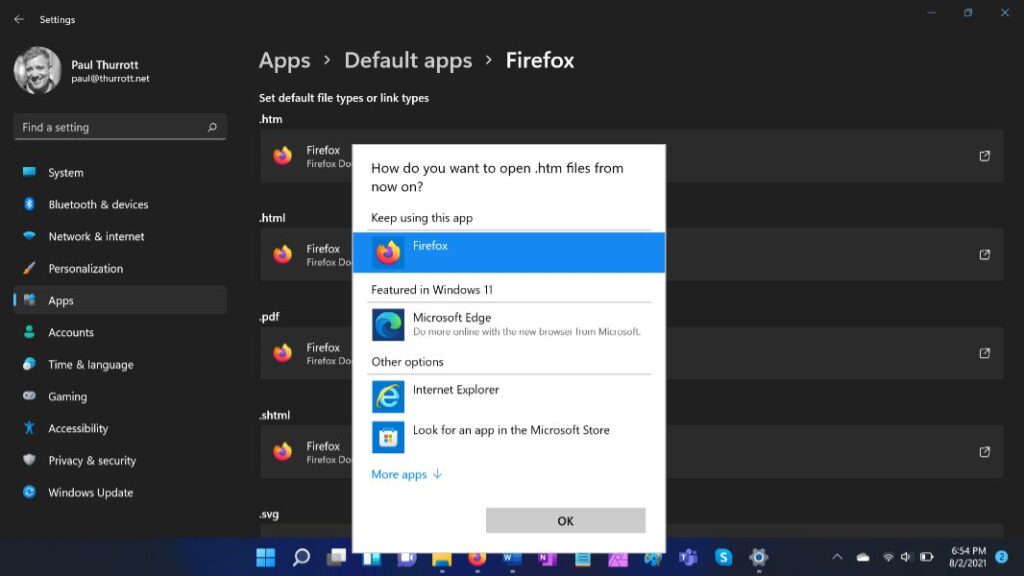
Task: Expand the More apps list
Action: pyautogui.click(x=406, y=474)
